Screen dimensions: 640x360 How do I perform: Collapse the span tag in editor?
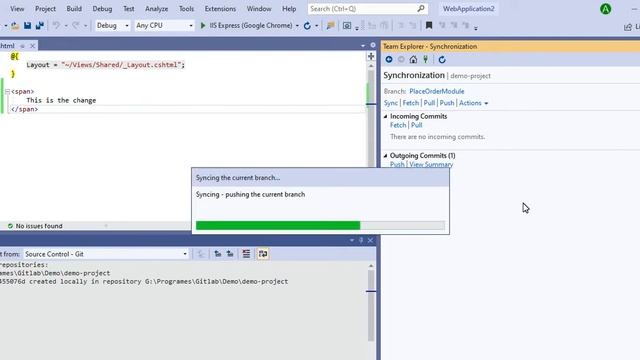[x=7, y=91]
